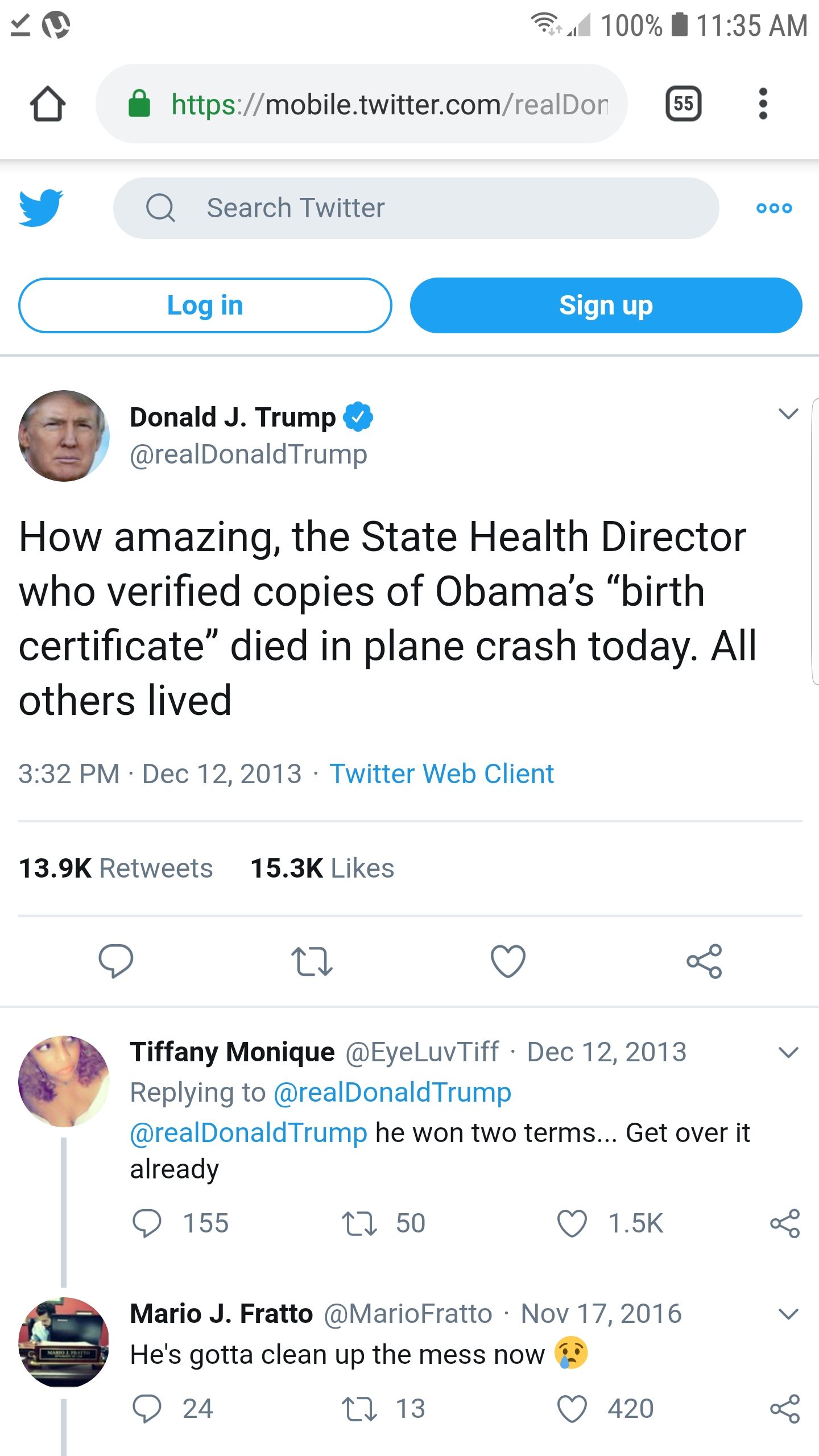The image size is (819, 1456).
Task: Open Twitter's more options dots
Action: click(x=773, y=208)
